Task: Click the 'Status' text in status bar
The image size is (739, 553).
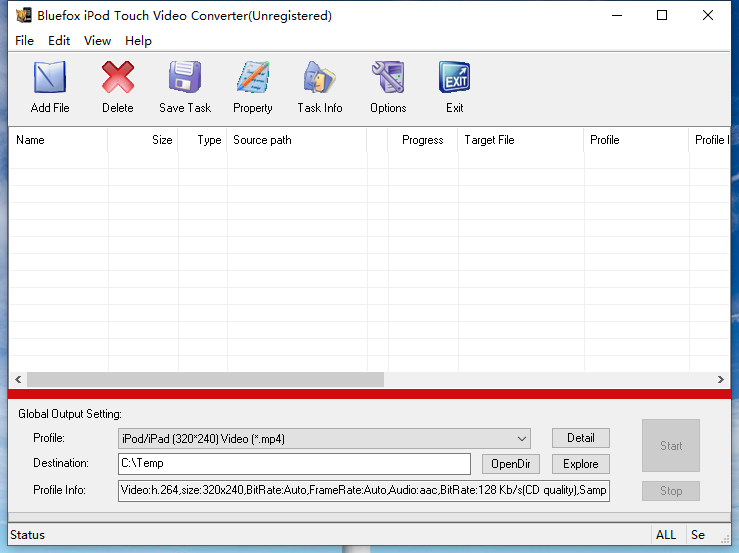Action: (27, 535)
